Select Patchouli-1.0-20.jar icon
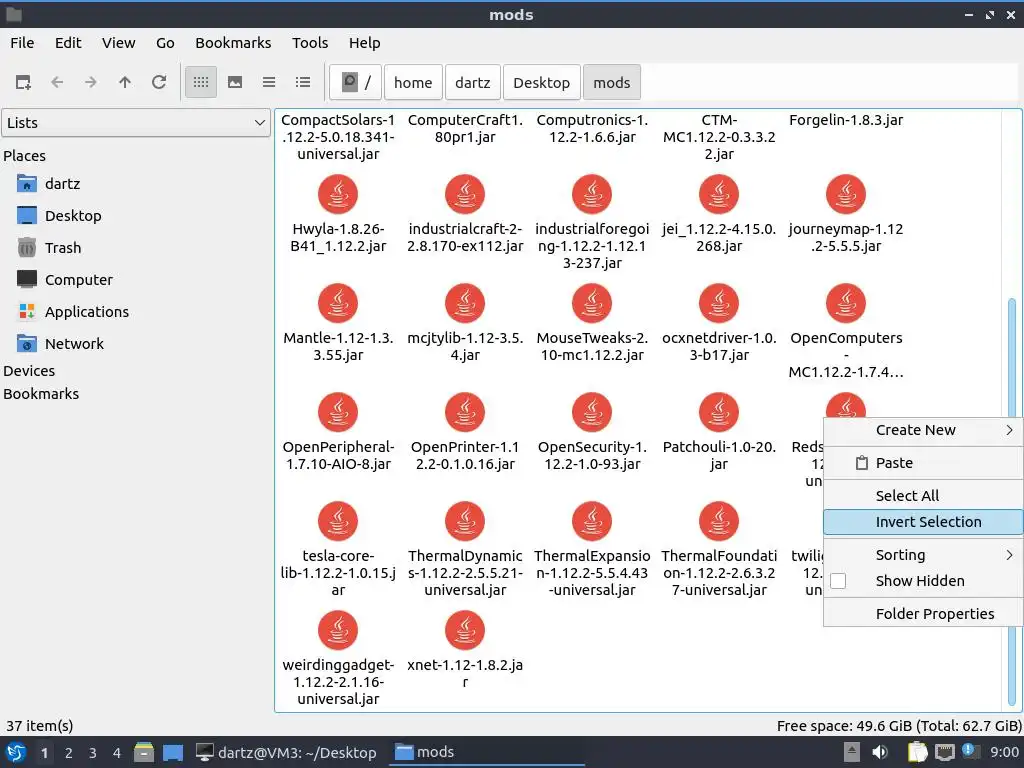Image resolution: width=1024 pixels, height=768 pixels. point(719,412)
